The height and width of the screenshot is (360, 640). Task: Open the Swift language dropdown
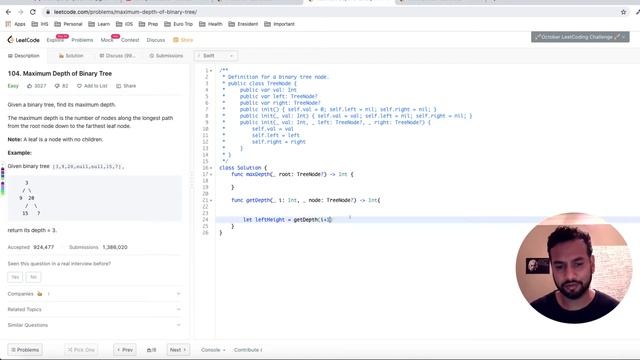[x=216, y=56]
